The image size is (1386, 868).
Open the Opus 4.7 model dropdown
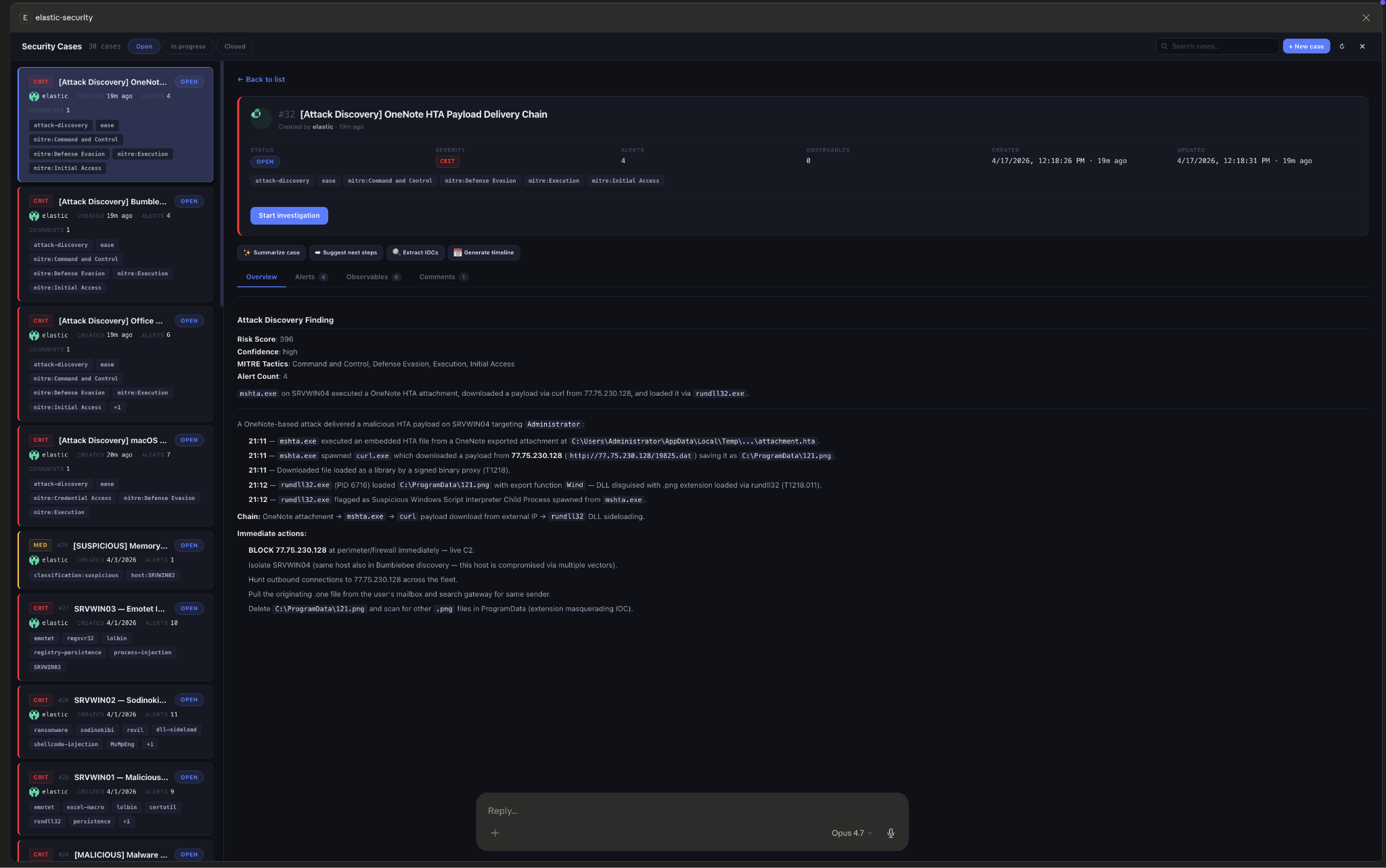[x=851, y=833]
